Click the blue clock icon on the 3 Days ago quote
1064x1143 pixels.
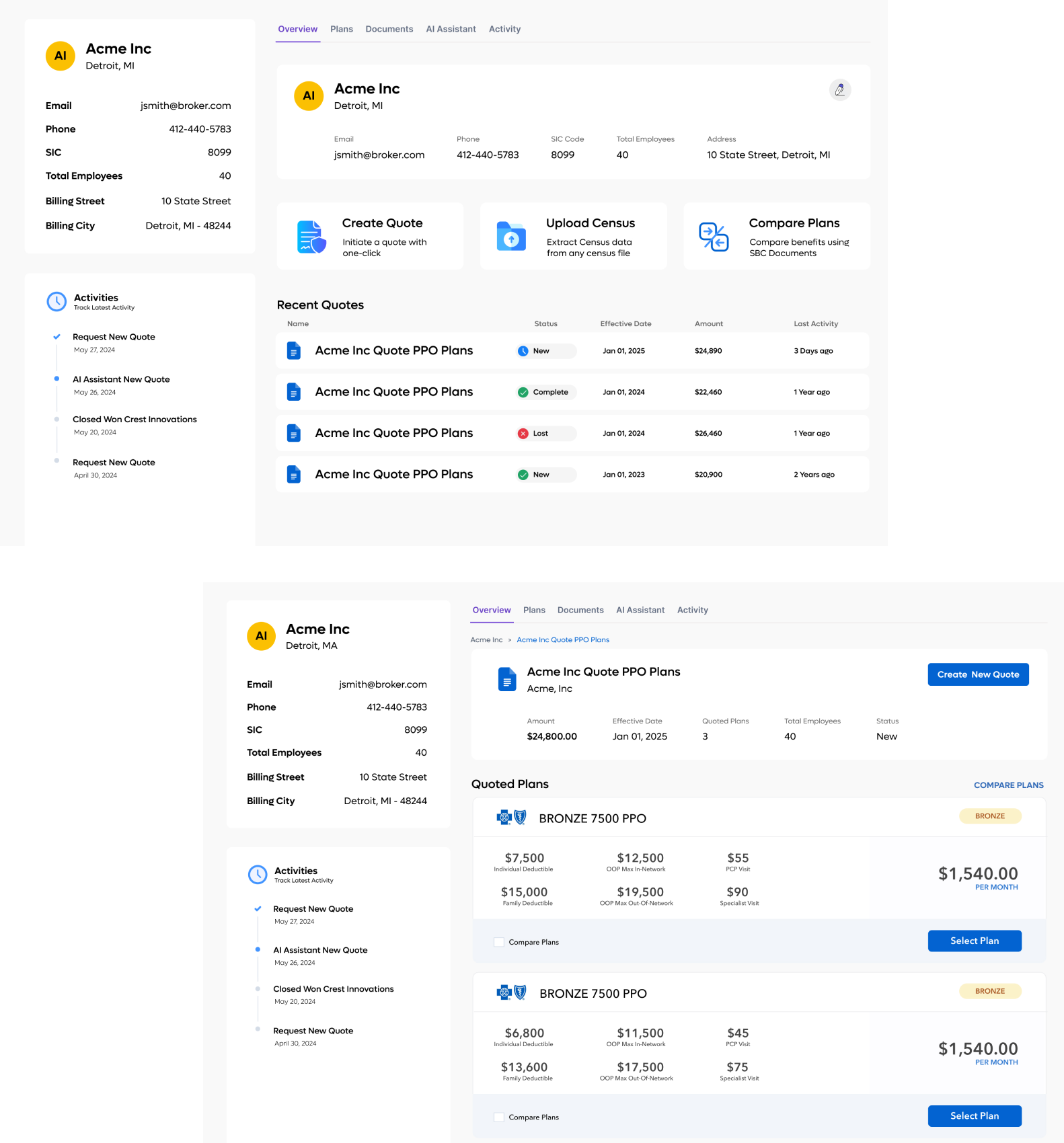tap(523, 351)
